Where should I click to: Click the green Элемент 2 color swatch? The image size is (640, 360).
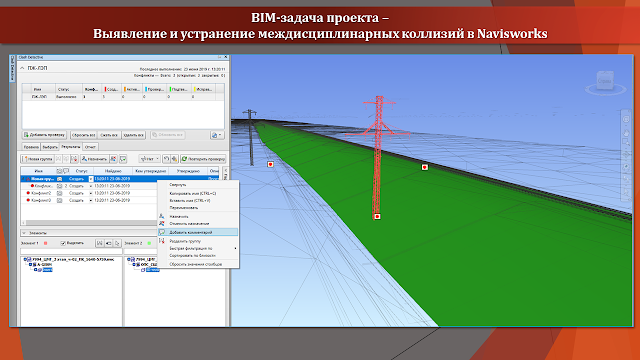(x=149, y=243)
